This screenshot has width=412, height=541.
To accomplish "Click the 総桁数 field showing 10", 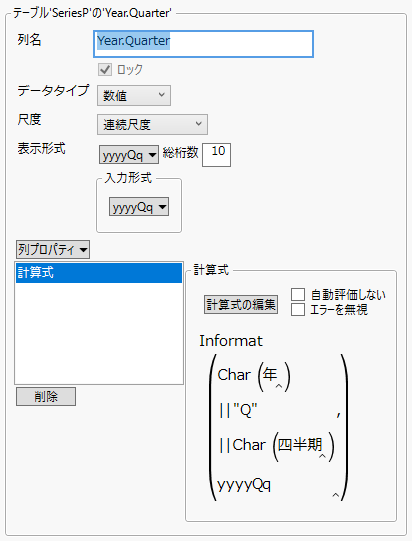I will pos(216,155).
